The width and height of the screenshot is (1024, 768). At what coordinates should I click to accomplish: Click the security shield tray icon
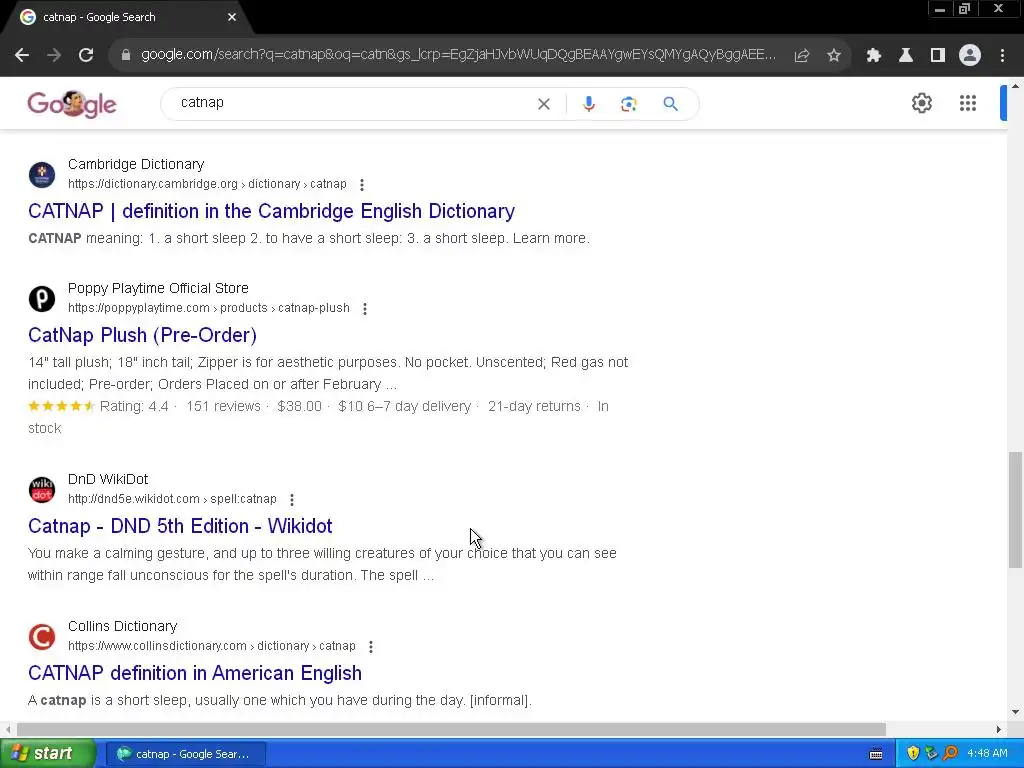pos(913,754)
